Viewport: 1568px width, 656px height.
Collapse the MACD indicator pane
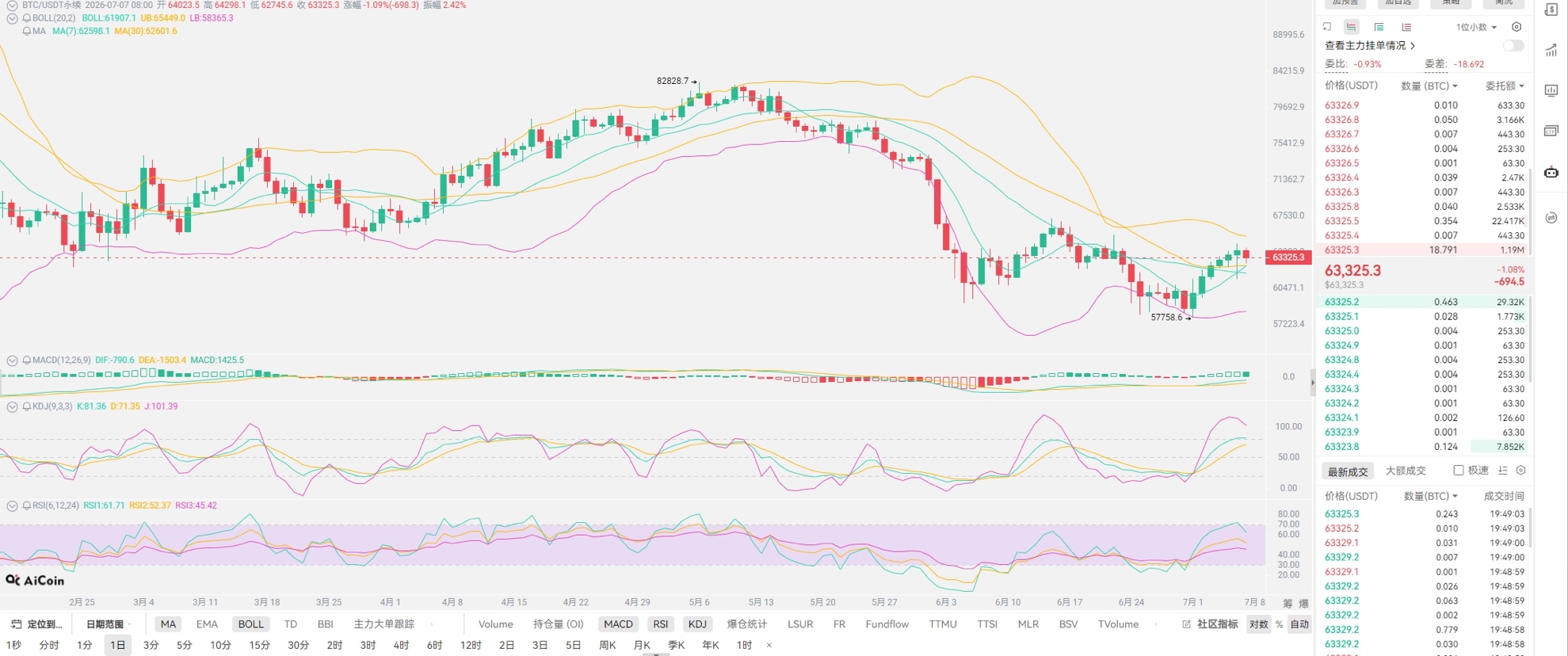12,360
